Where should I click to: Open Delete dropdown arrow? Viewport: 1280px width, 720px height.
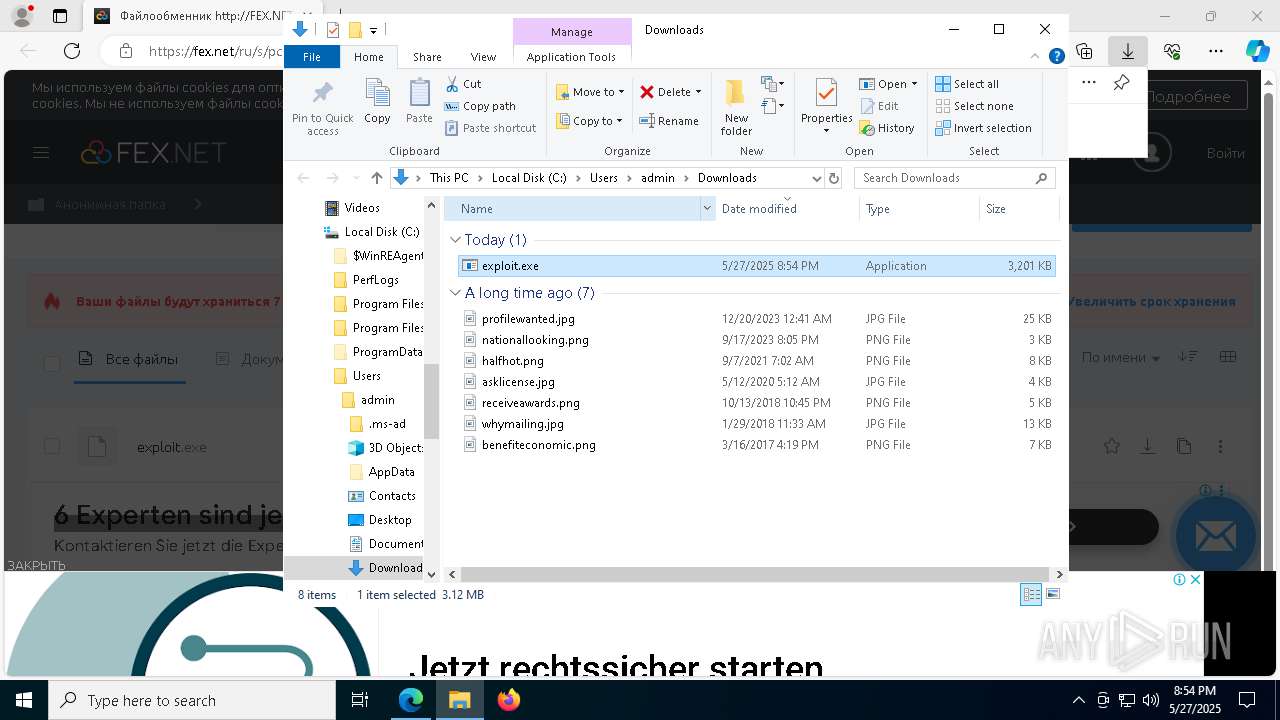pos(698,92)
